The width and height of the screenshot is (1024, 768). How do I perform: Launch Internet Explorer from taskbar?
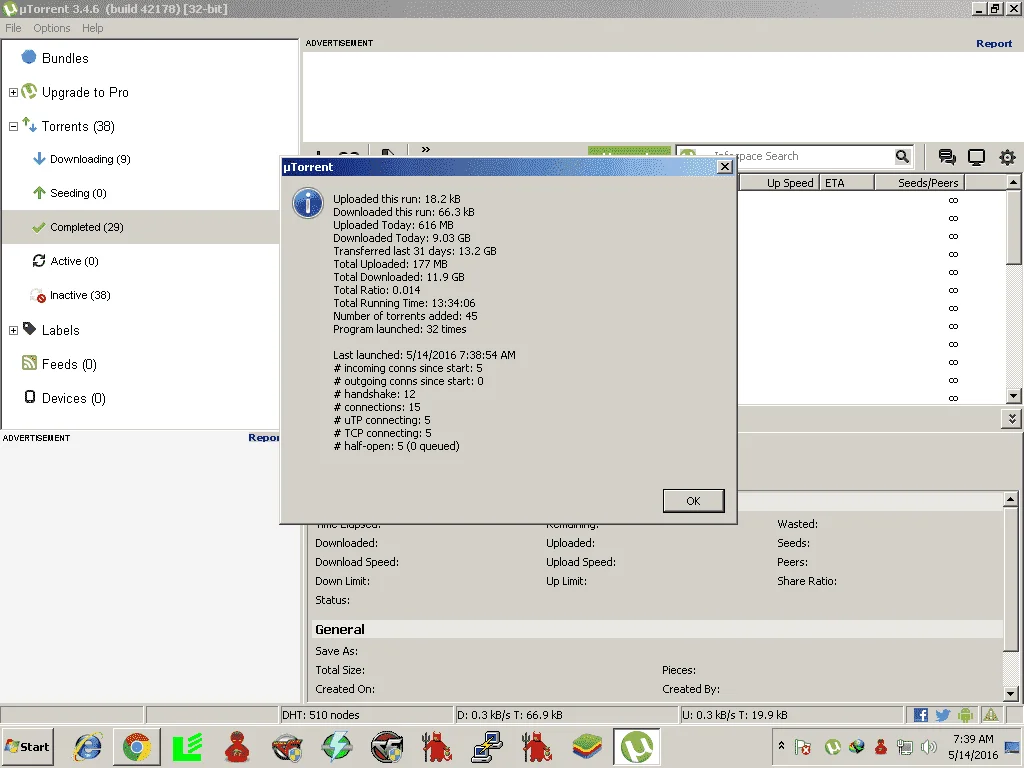pos(88,747)
